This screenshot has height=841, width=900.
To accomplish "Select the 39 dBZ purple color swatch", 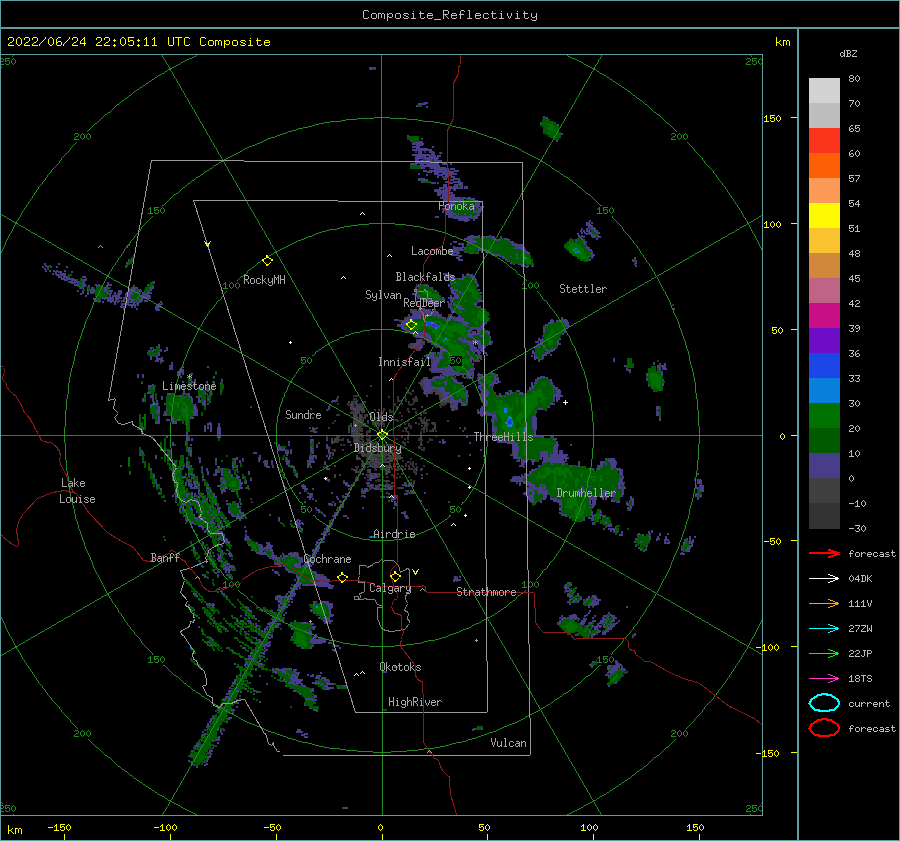I will coord(824,340).
